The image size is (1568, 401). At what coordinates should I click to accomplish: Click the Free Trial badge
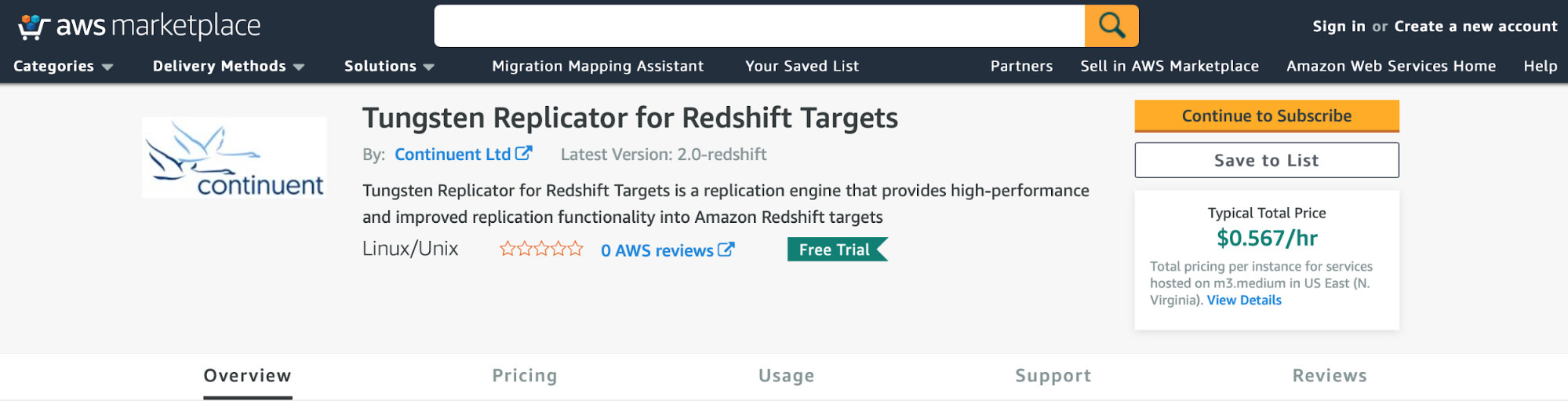pos(837,250)
